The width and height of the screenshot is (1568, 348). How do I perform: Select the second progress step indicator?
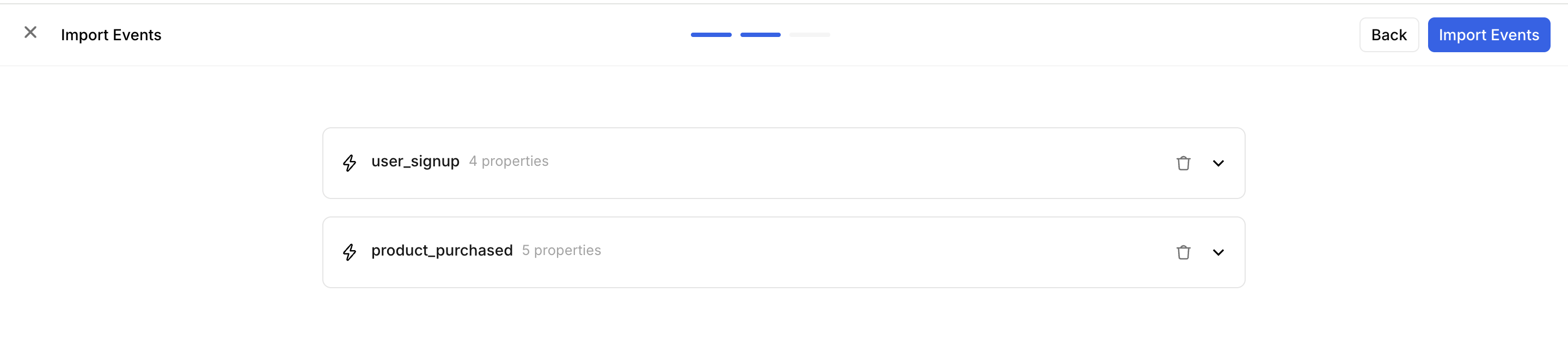click(x=759, y=35)
